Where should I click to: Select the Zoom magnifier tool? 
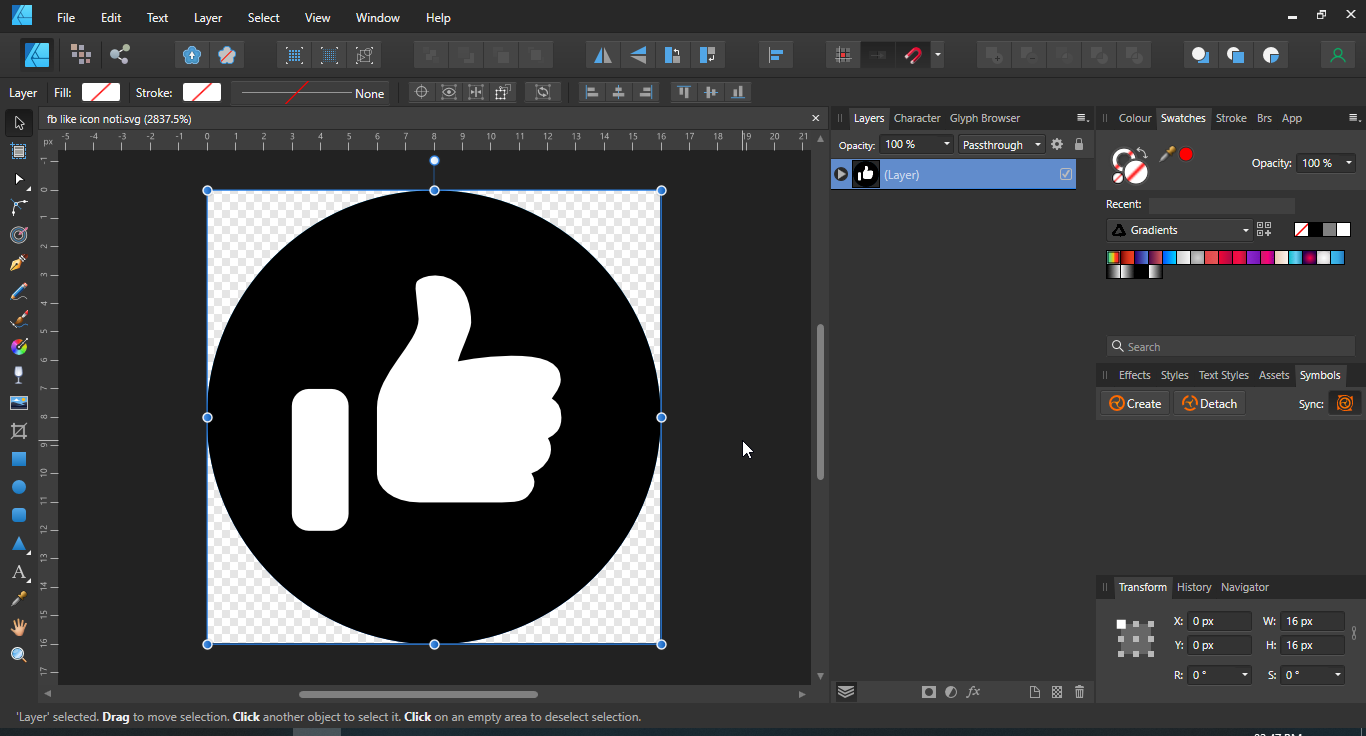click(x=18, y=655)
